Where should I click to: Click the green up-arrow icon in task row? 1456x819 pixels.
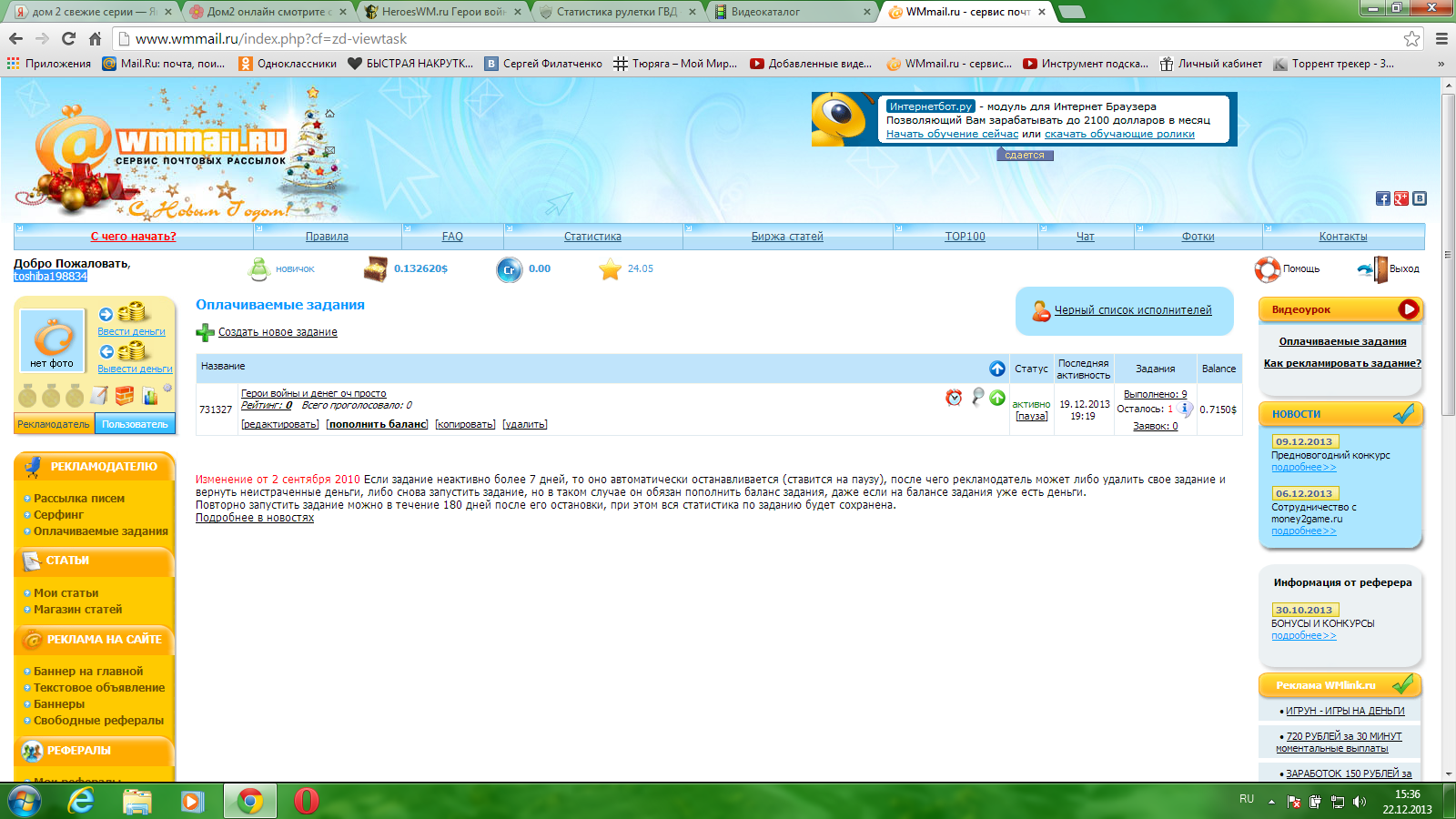tap(997, 398)
